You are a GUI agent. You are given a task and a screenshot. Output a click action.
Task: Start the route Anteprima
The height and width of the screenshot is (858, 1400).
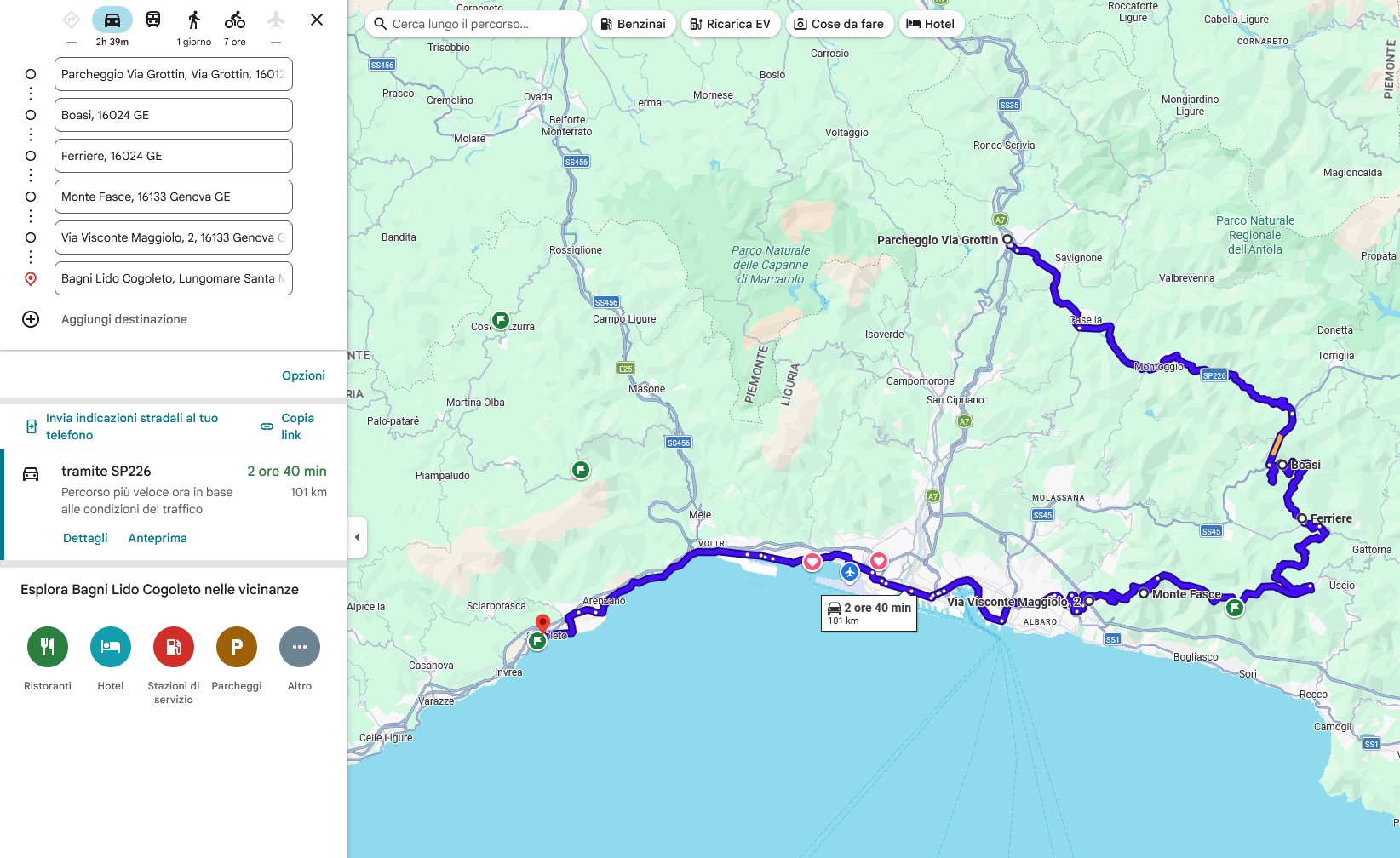tap(158, 538)
